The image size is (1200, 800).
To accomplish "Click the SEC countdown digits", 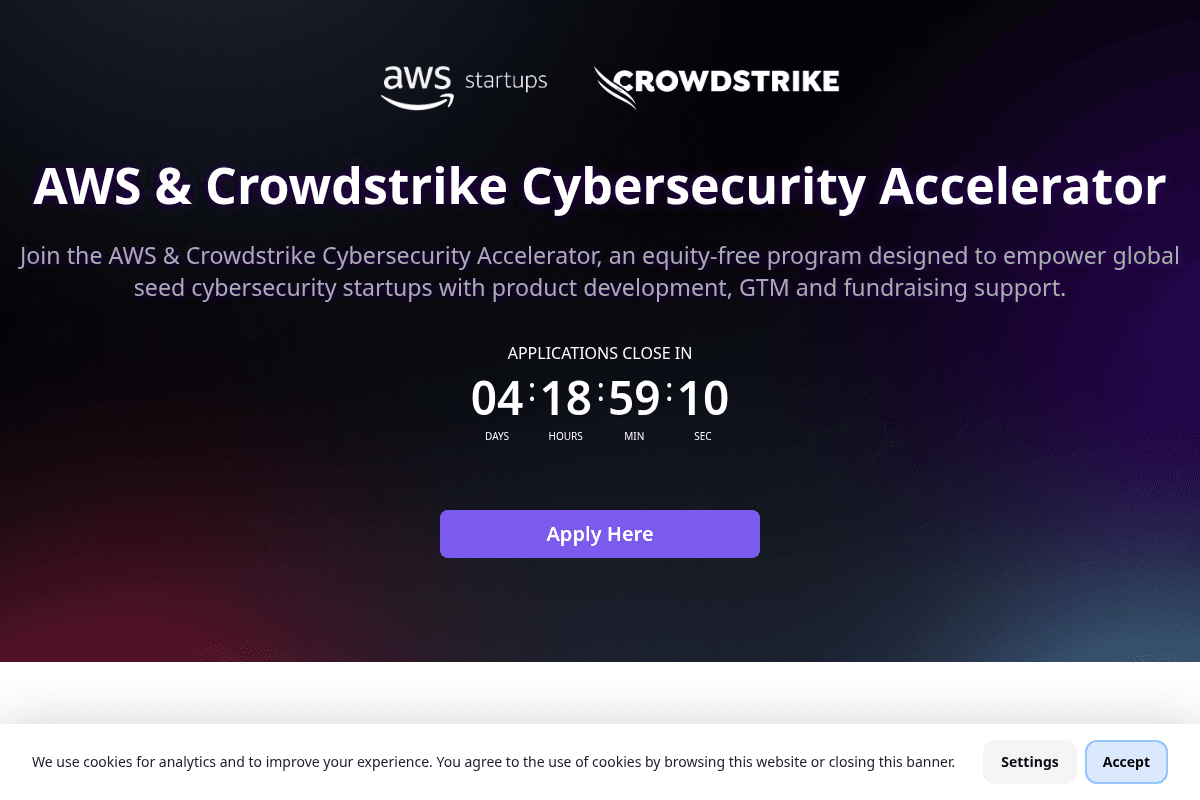I will click(x=703, y=397).
